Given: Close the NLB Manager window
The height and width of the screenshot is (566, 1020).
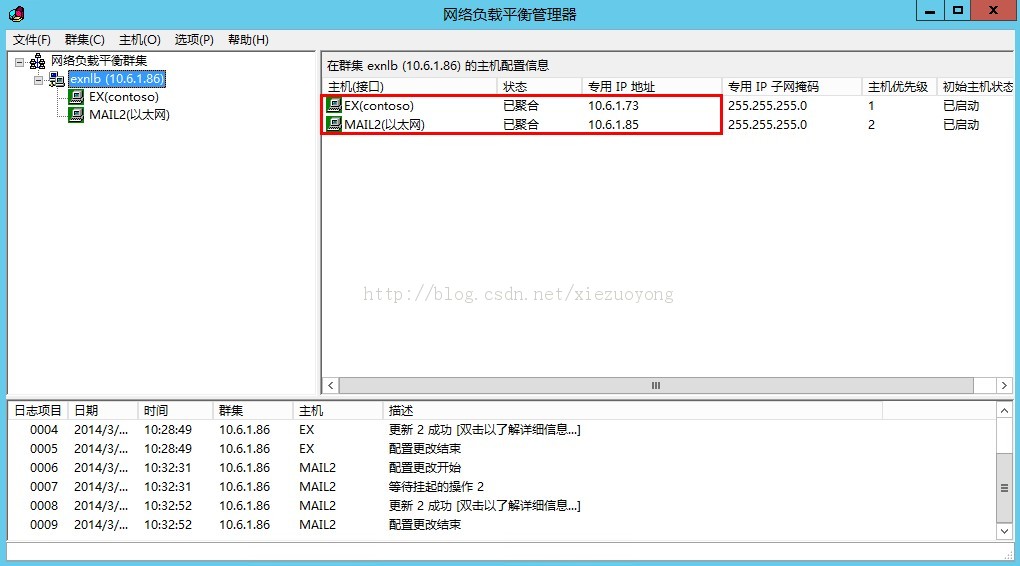Looking at the screenshot, I should coord(993,11).
